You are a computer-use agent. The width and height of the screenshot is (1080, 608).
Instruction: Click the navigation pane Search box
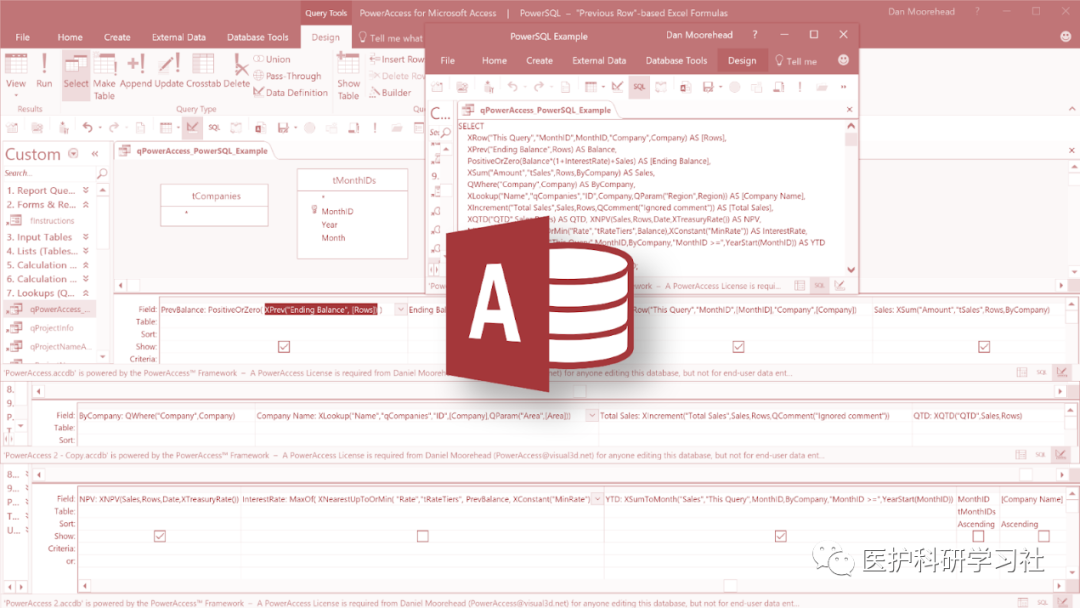50,173
